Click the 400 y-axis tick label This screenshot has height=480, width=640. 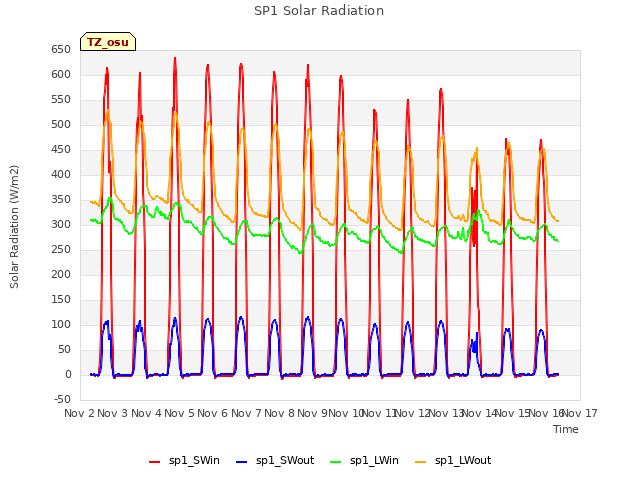coord(61,175)
